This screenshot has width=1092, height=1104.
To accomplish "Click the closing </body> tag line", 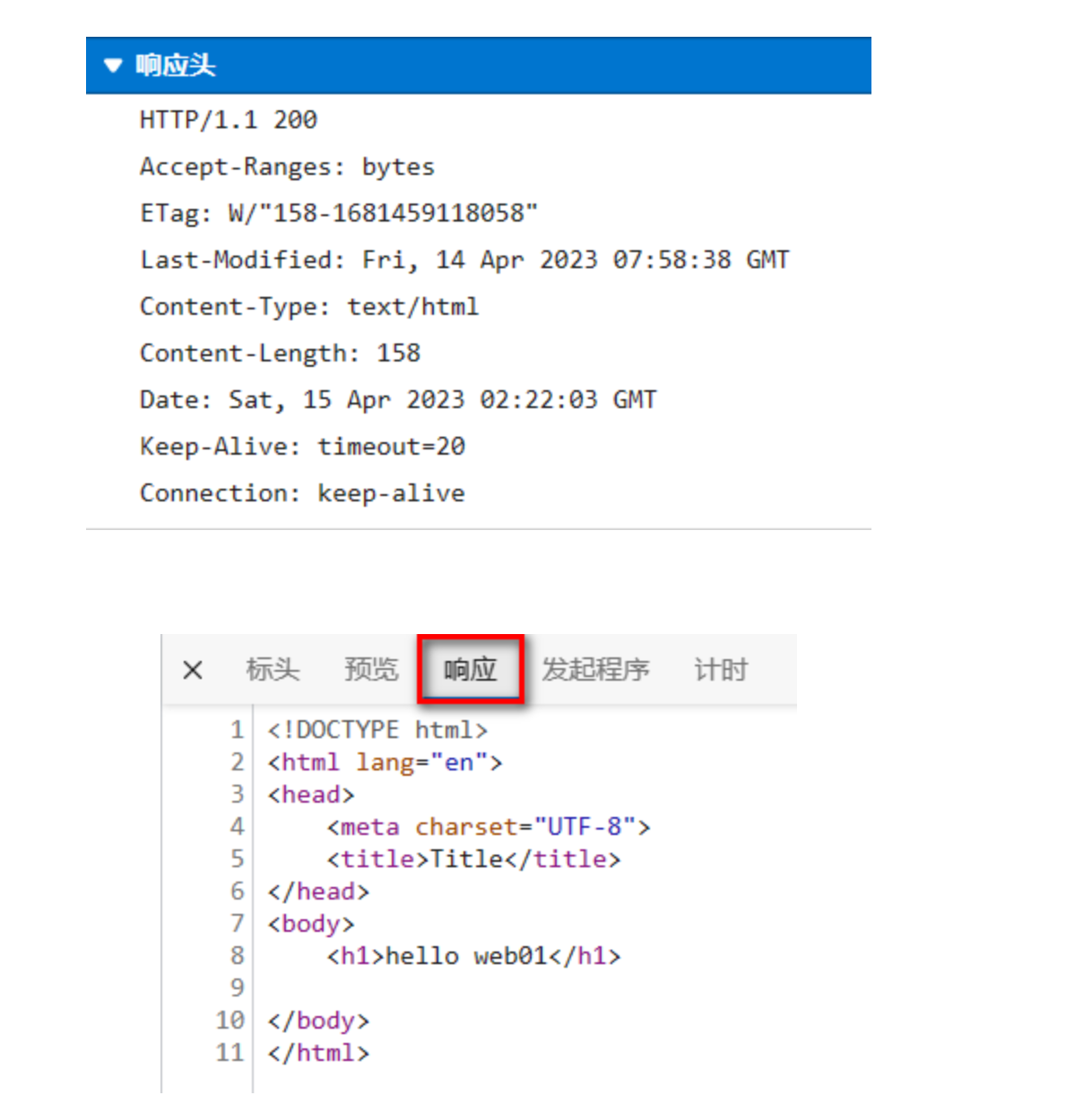I will coord(318,1021).
